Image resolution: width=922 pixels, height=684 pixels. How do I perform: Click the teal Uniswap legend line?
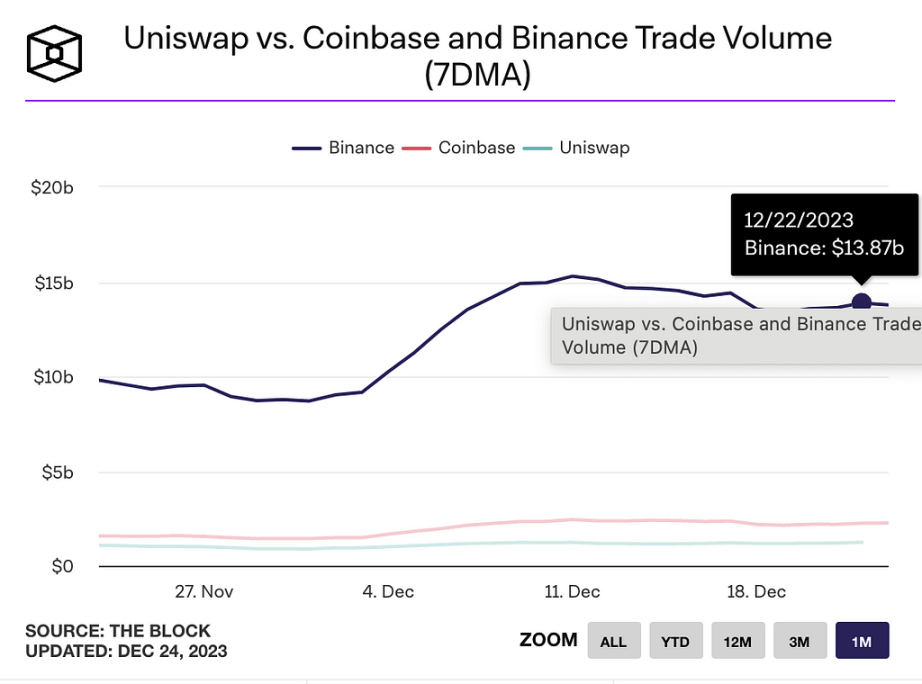coord(537,148)
